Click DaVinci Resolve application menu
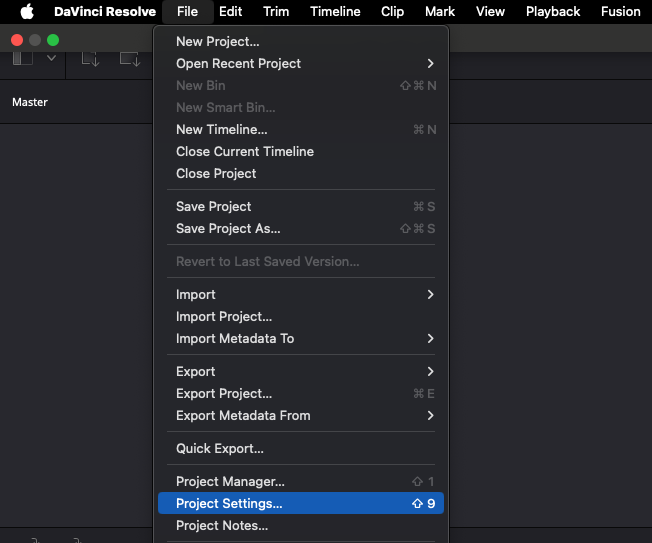 tap(105, 12)
